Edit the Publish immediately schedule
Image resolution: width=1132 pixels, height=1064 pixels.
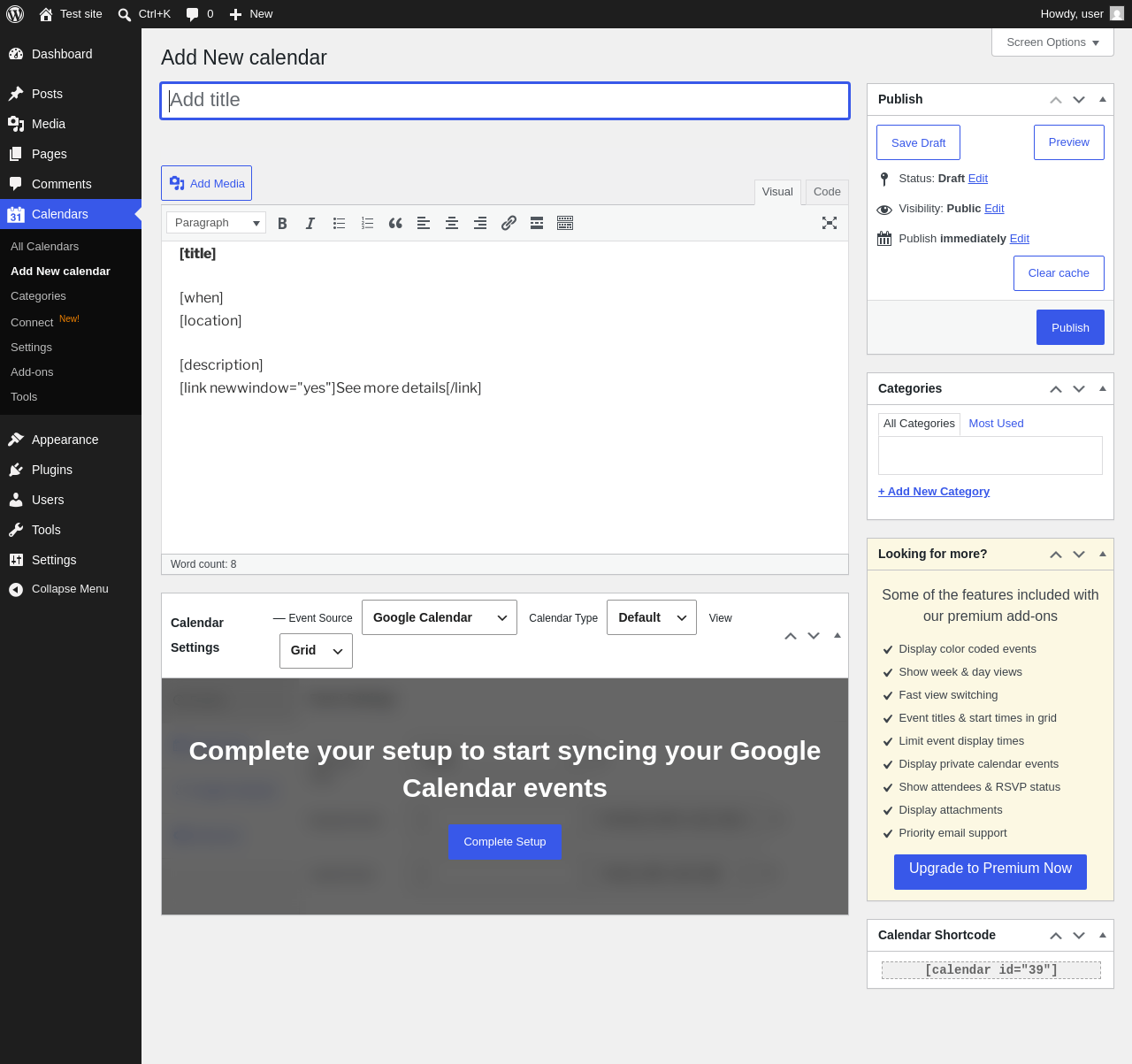click(x=1020, y=239)
